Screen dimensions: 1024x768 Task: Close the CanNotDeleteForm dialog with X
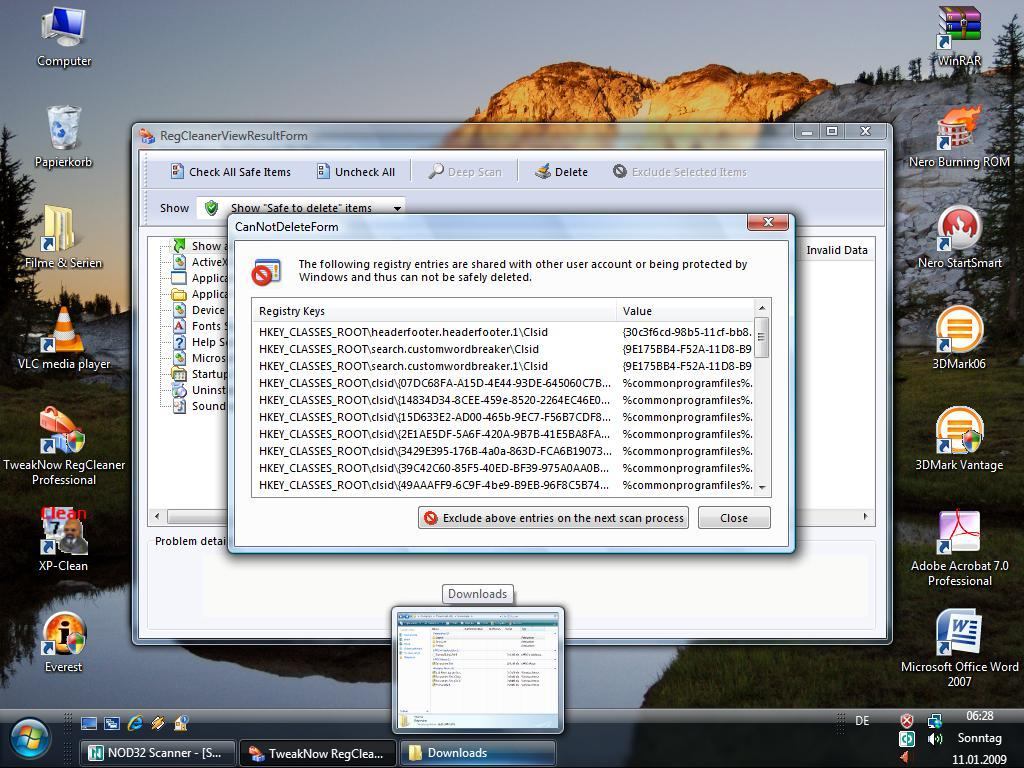768,222
